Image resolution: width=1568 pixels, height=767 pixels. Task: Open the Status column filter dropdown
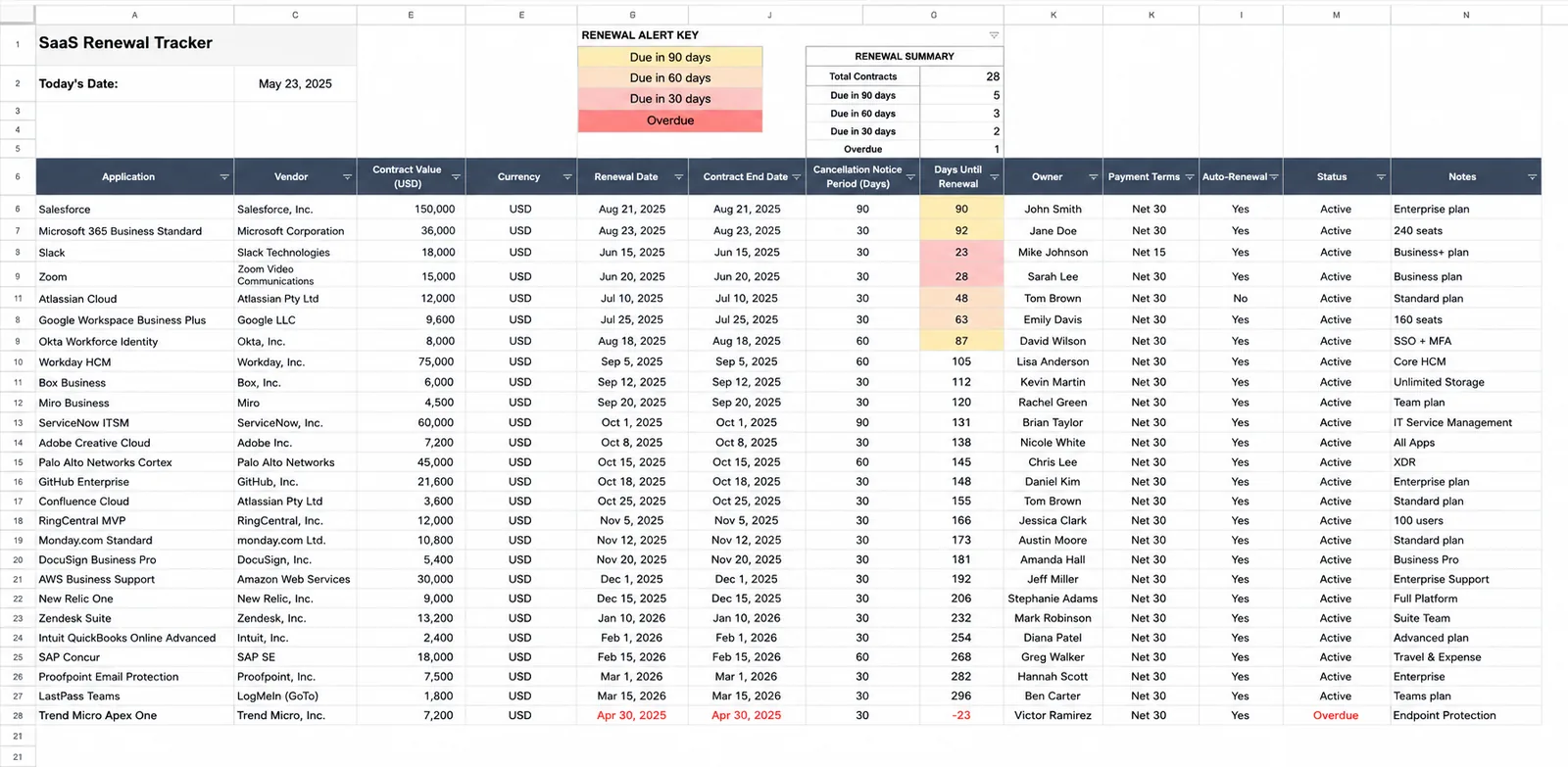[1381, 177]
